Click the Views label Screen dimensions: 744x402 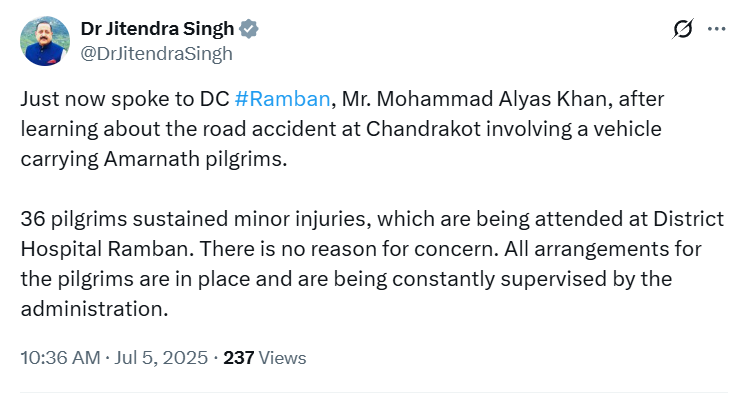(x=282, y=358)
